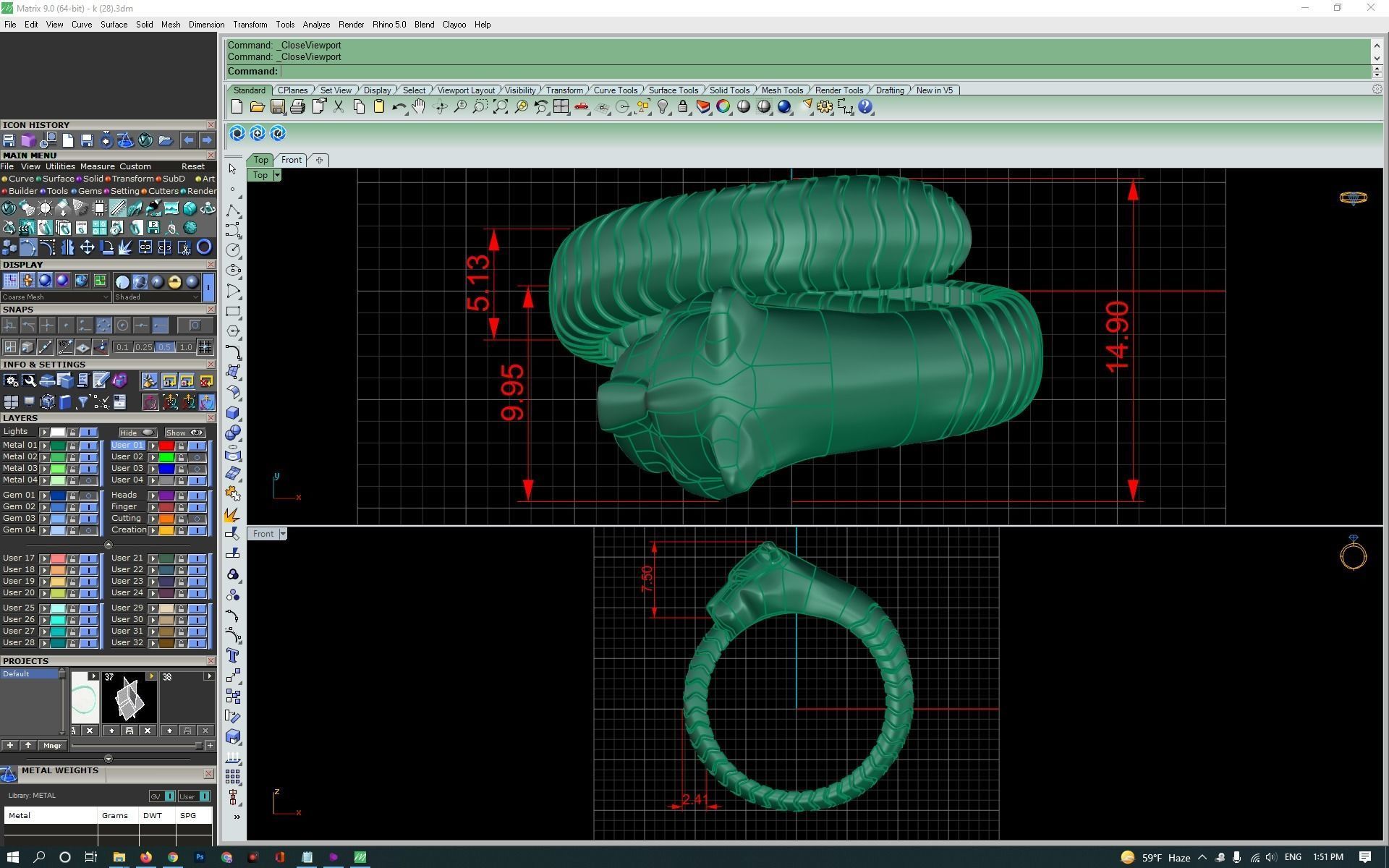
Task: Open the Front viewport title dropdown arrow
Action: [x=283, y=534]
